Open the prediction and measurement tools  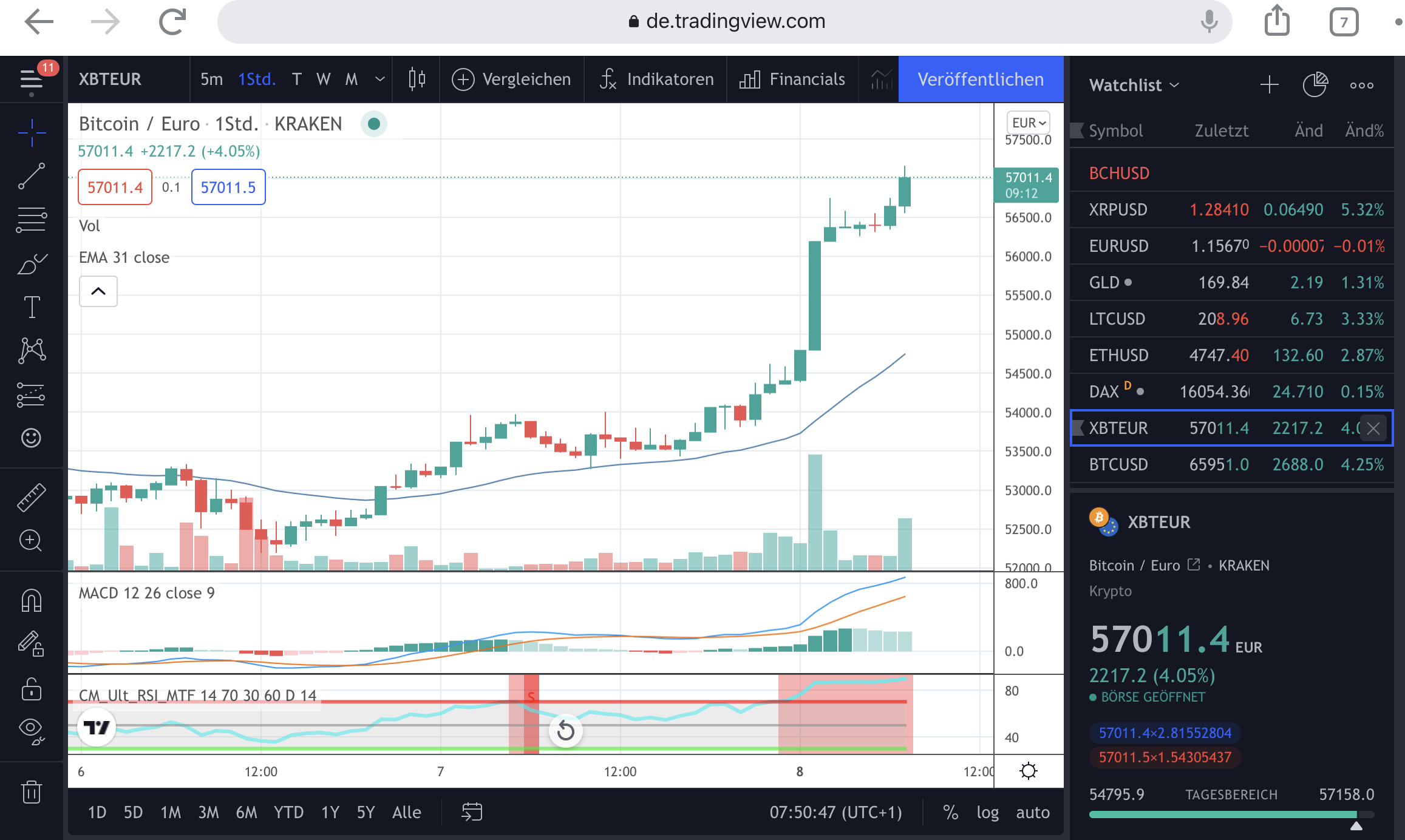click(x=32, y=395)
